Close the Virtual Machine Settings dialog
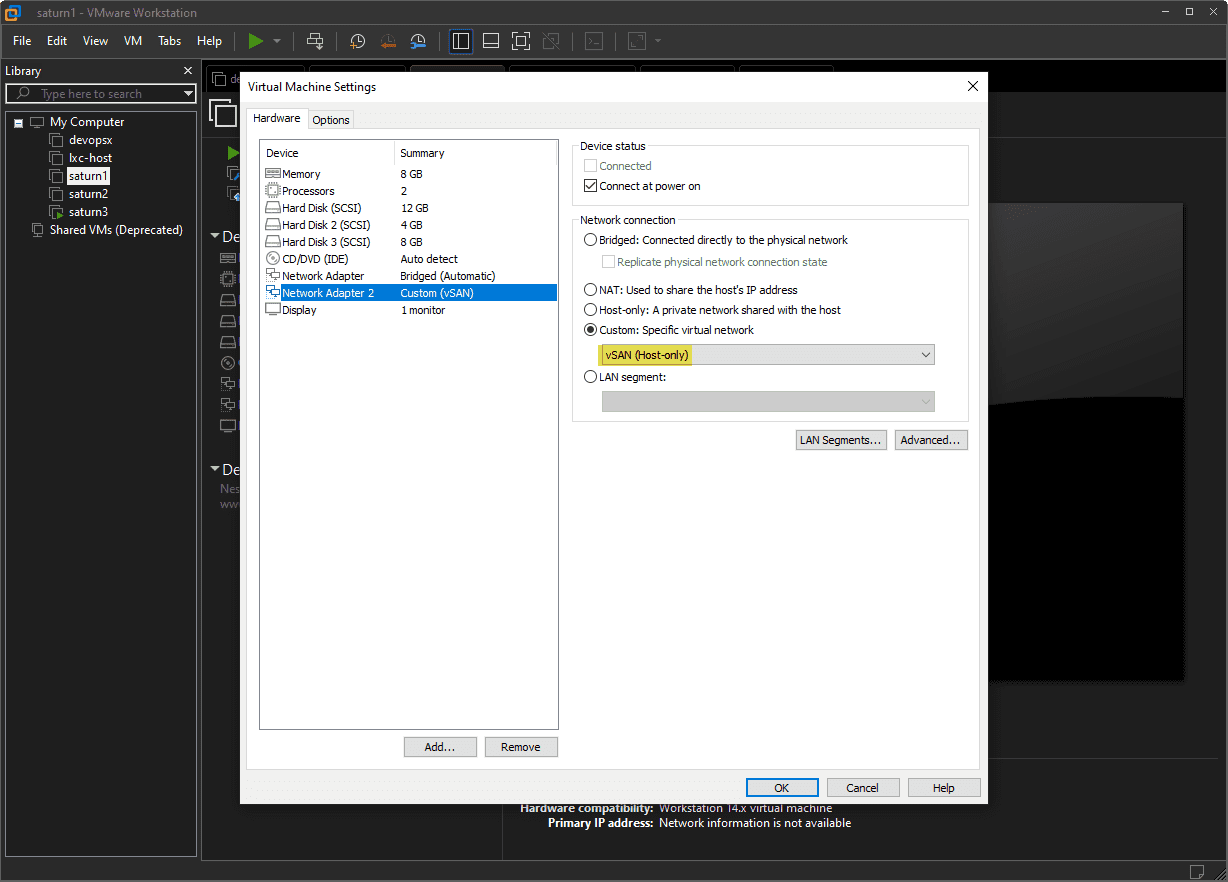Image resolution: width=1228 pixels, height=882 pixels. point(973,87)
